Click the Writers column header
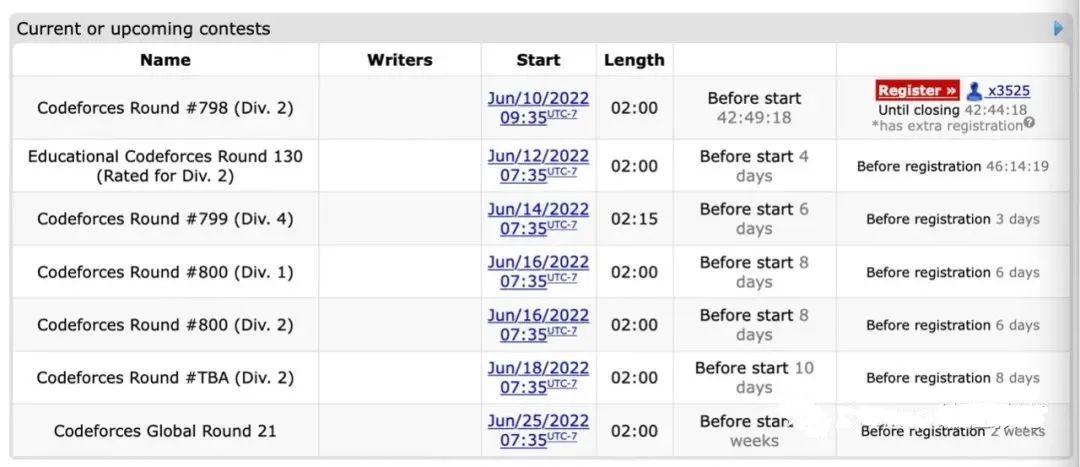Viewport: 1080px width, 467px height. tap(400, 60)
